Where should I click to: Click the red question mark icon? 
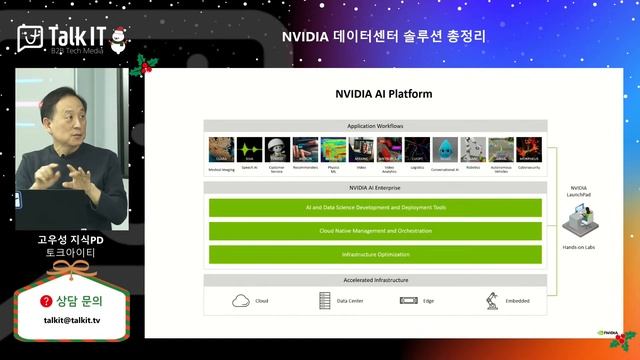(46, 301)
